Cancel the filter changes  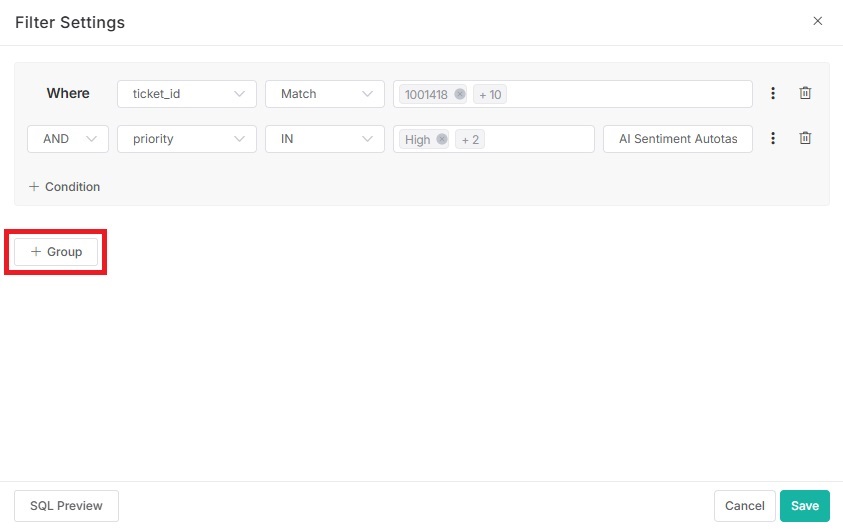[x=744, y=506]
